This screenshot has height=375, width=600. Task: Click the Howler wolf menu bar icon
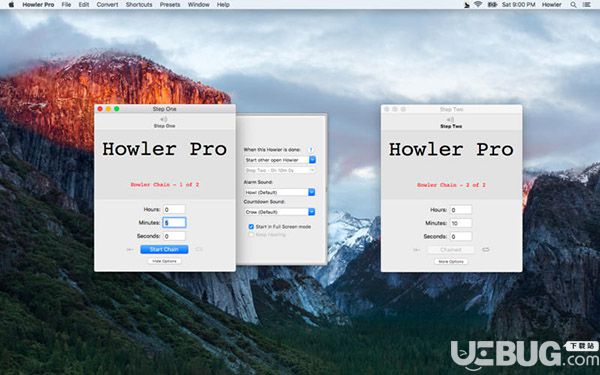[467, 5]
